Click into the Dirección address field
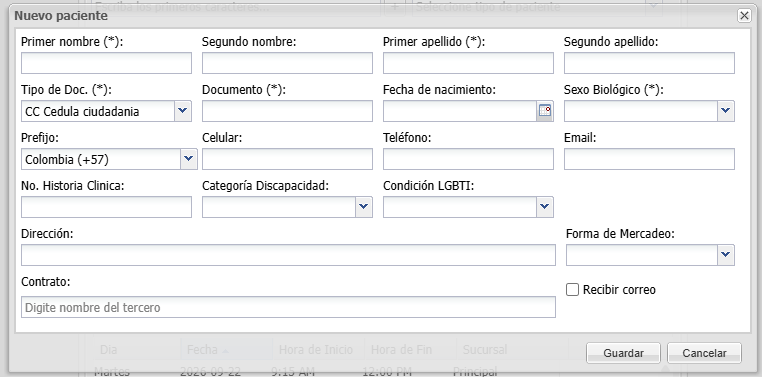This screenshot has width=762, height=377. click(x=288, y=255)
